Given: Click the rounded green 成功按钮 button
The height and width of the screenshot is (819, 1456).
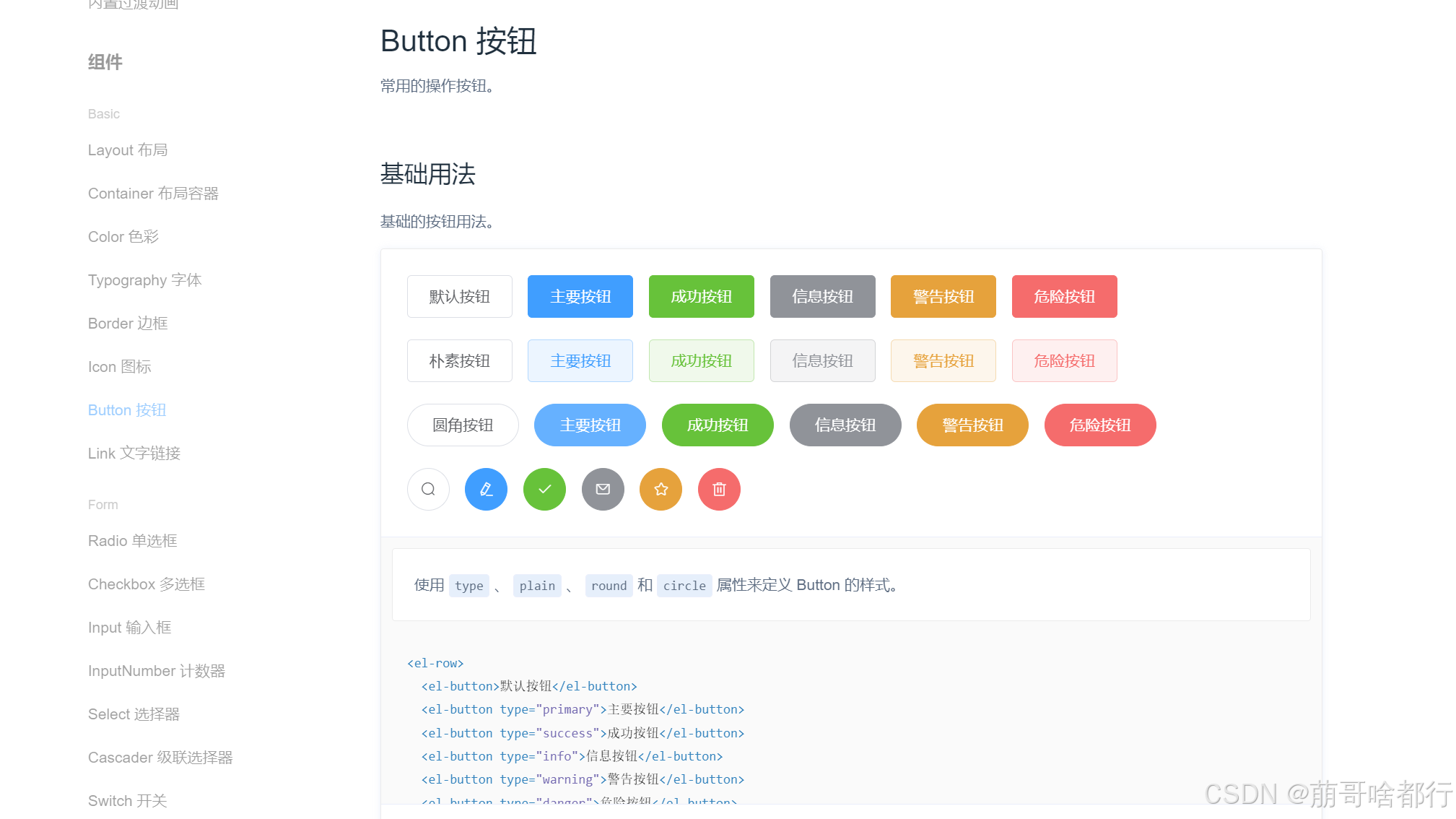Looking at the screenshot, I should 718,425.
